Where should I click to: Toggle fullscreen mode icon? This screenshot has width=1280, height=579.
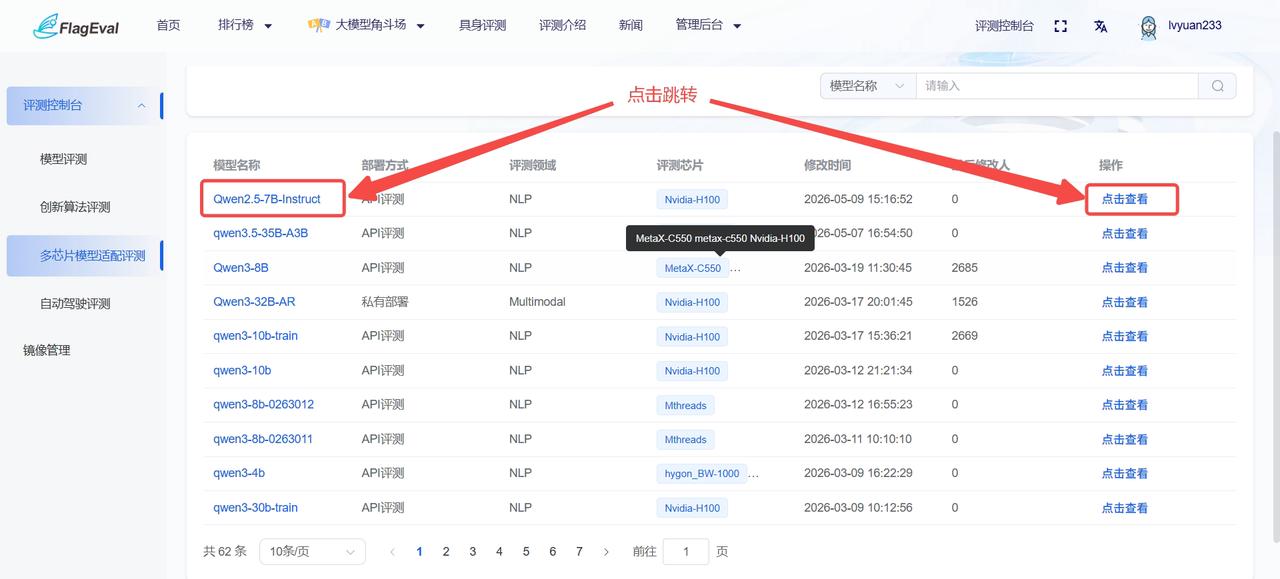point(1061,26)
